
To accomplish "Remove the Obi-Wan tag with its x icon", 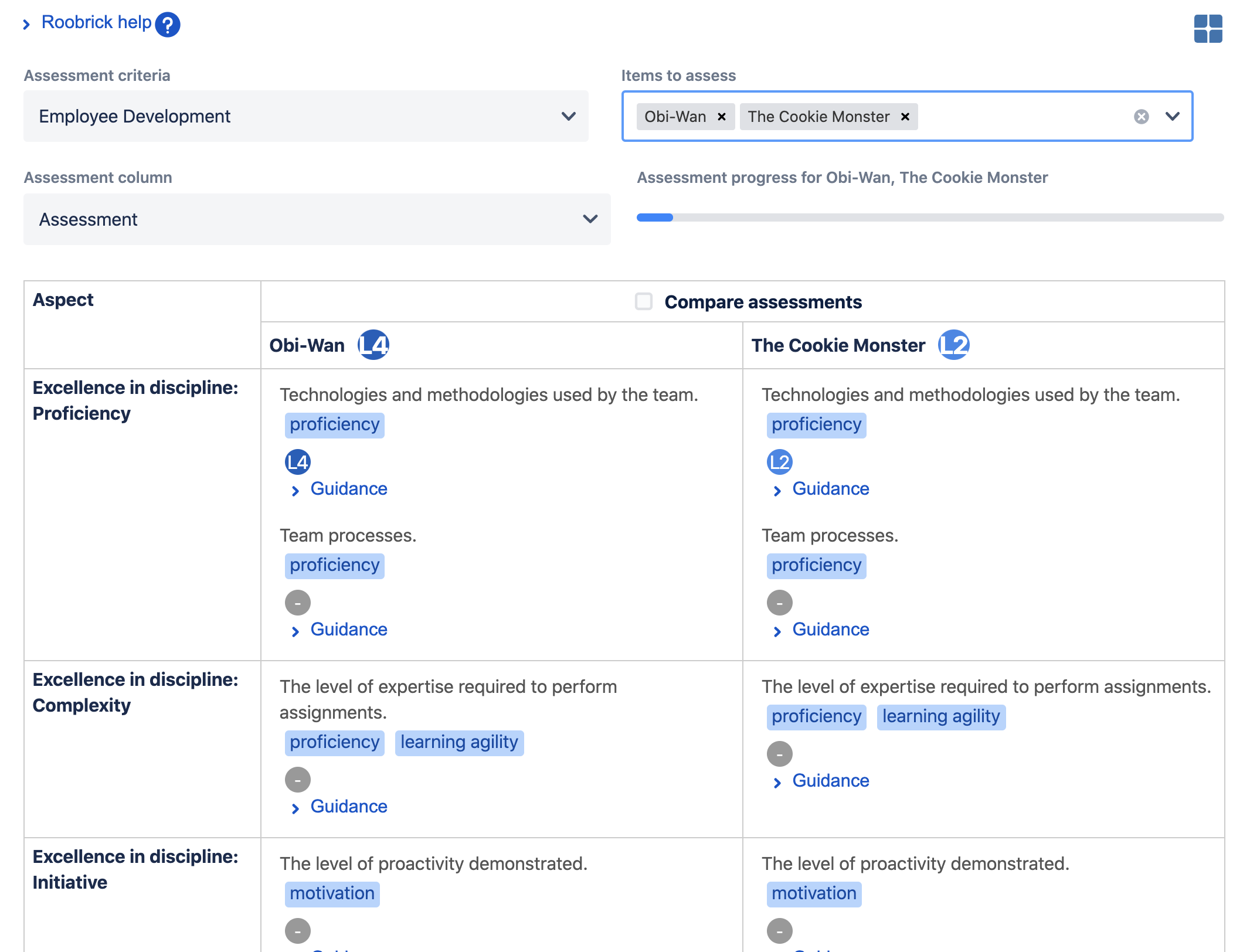I will tap(722, 117).
